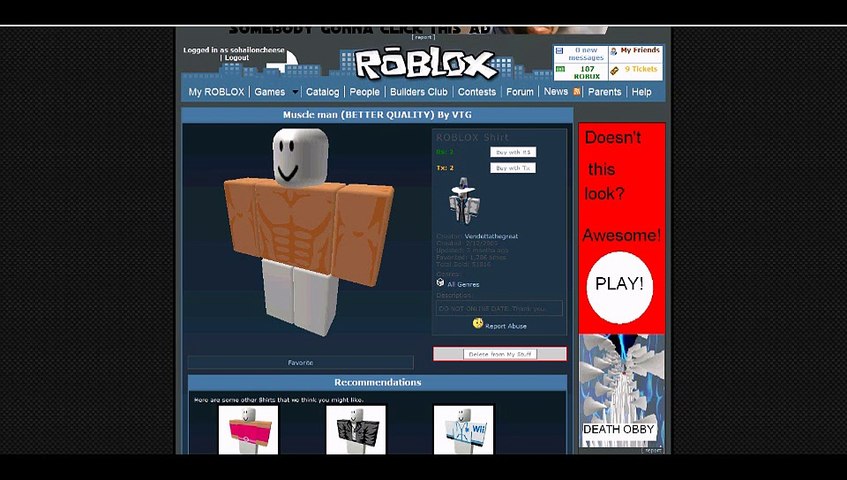Open the Games menu item

(270, 92)
